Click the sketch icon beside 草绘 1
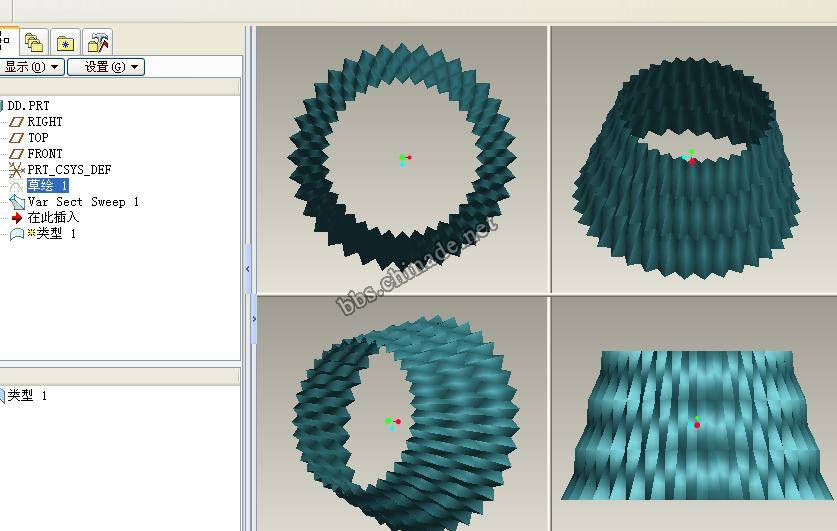This screenshot has width=837, height=531. click(17, 186)
